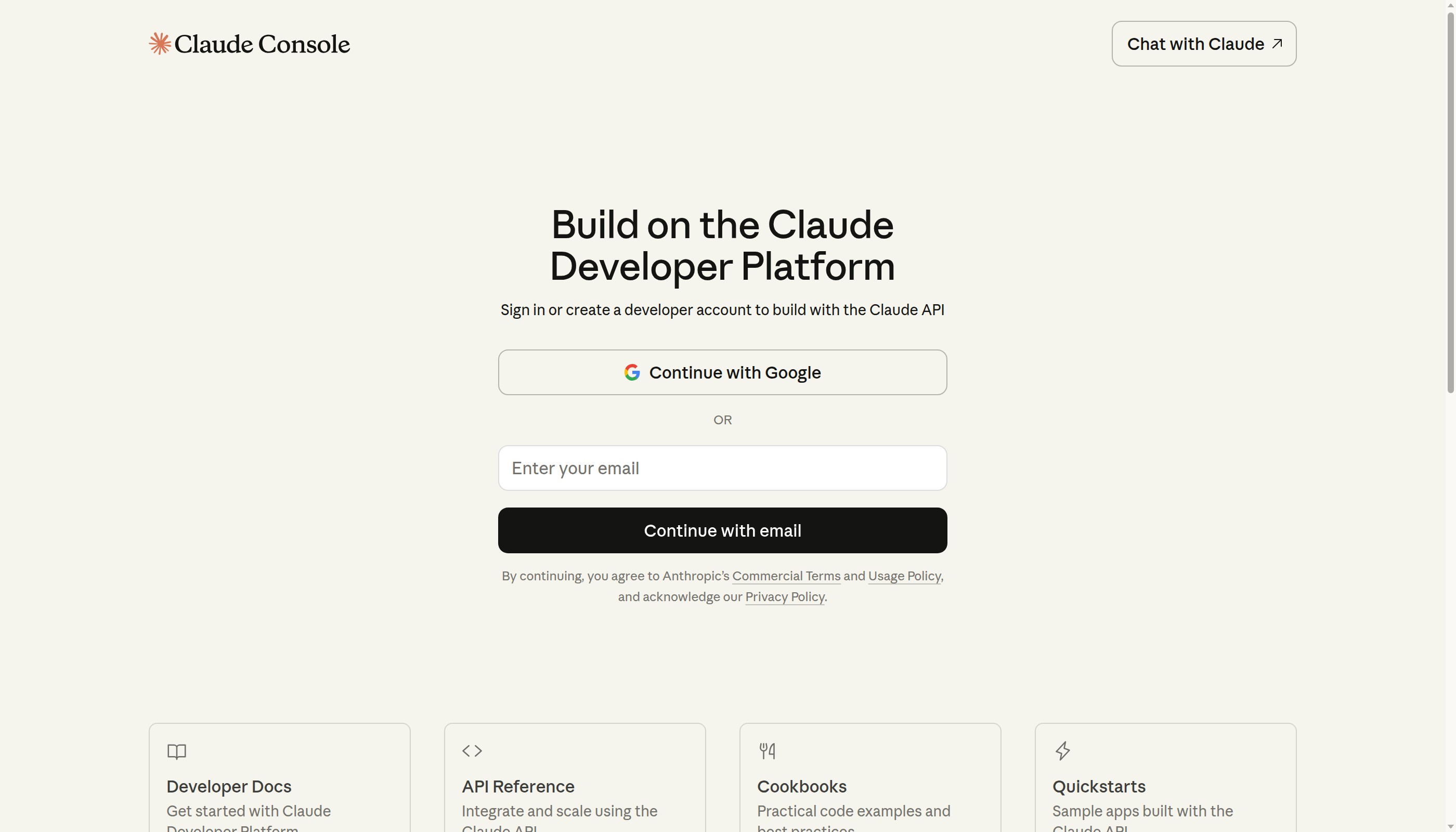This screenshot has width=1456, height=832.
Task: Click the Claude starburst logo icon
Action: tap(160, 44)
